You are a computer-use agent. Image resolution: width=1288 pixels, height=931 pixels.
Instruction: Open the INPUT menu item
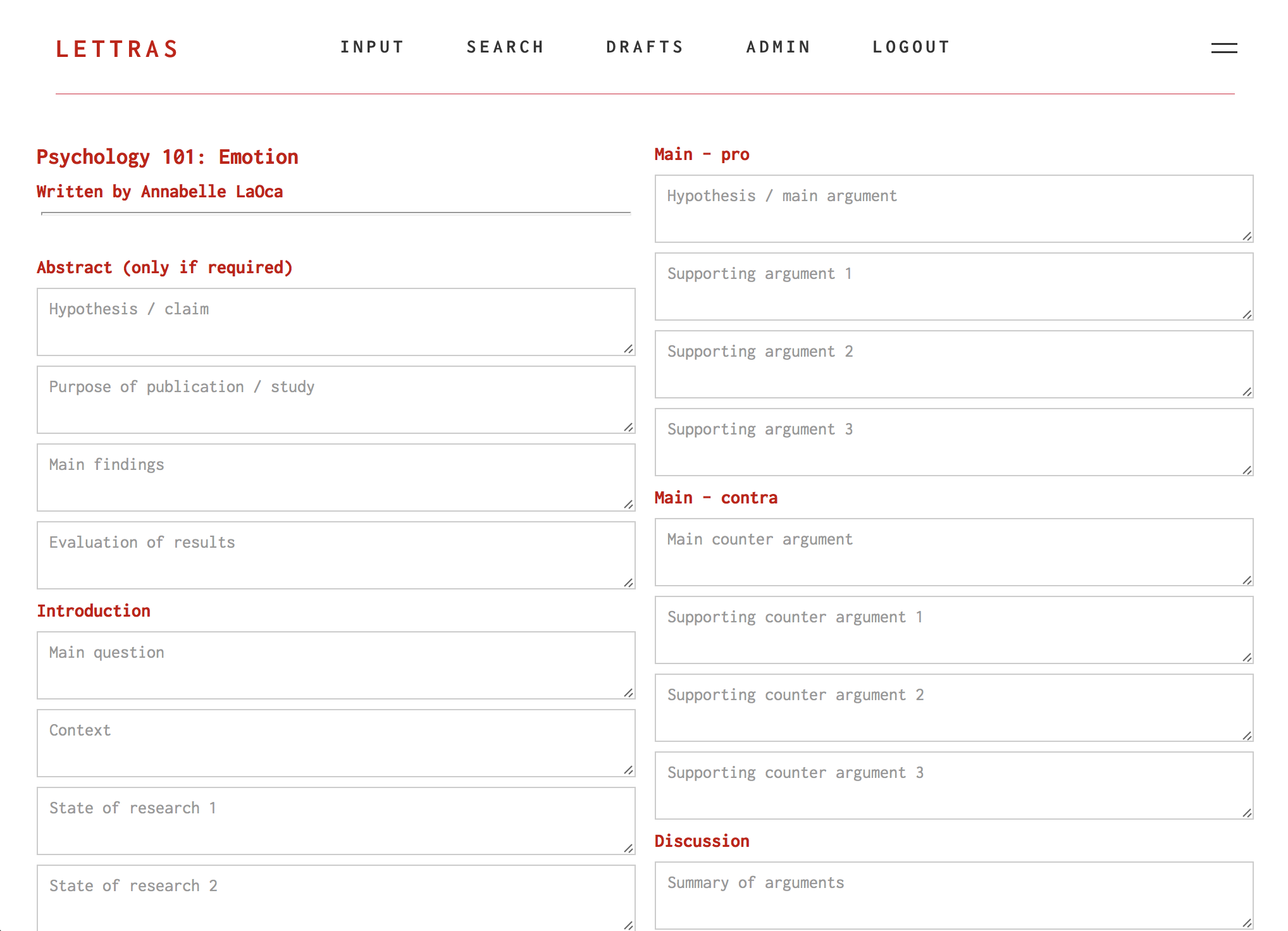[372, 47]
